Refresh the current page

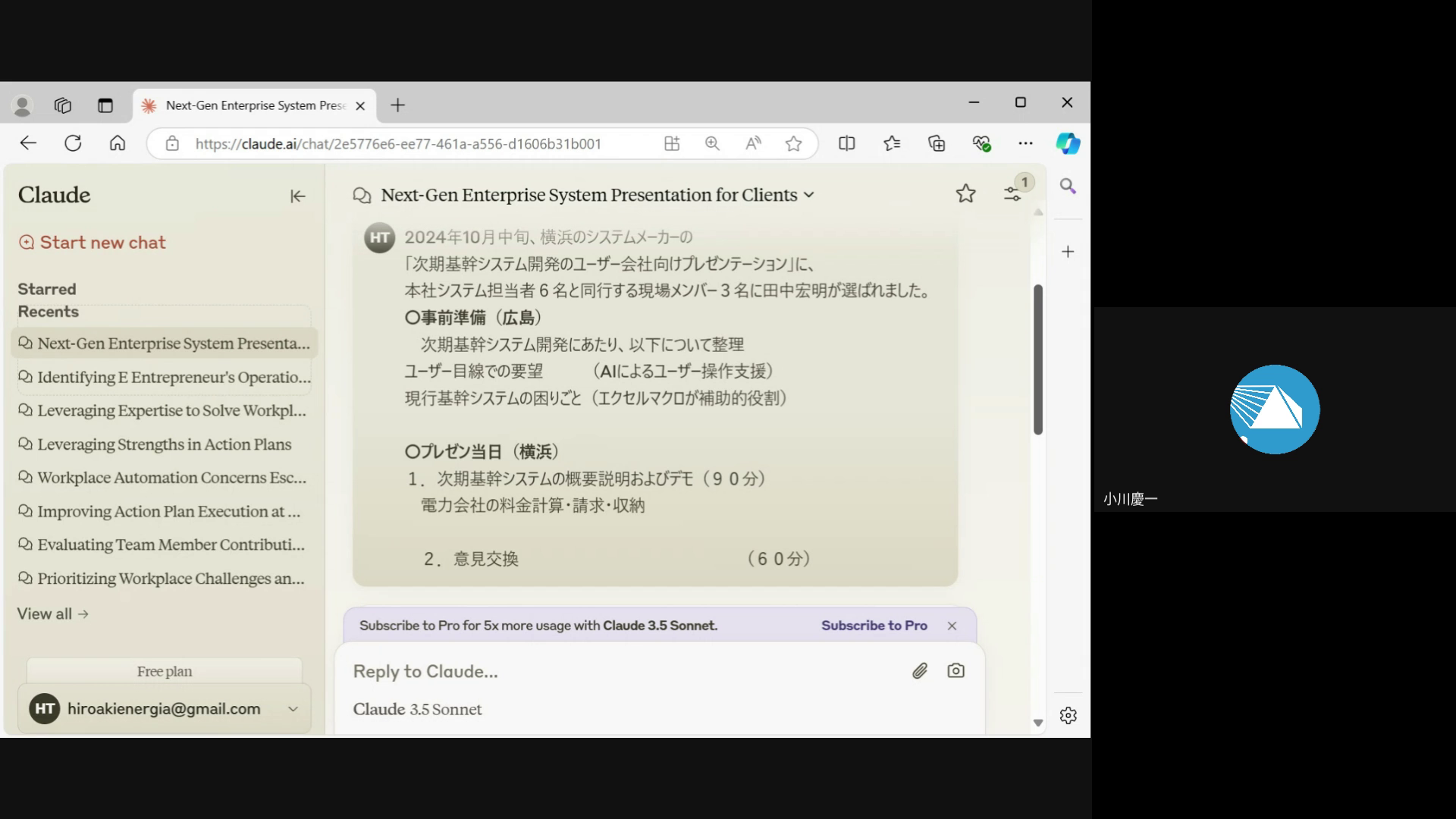coord(73,143)
